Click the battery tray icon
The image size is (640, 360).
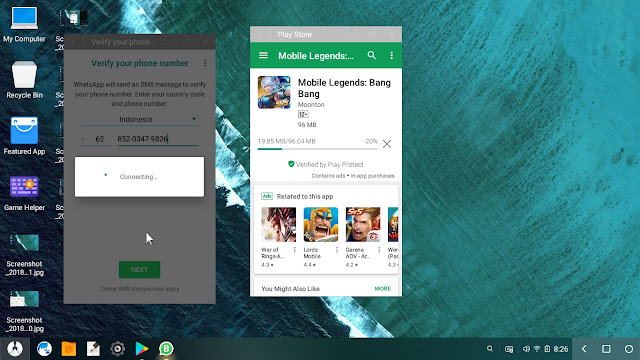pos(547,349)
